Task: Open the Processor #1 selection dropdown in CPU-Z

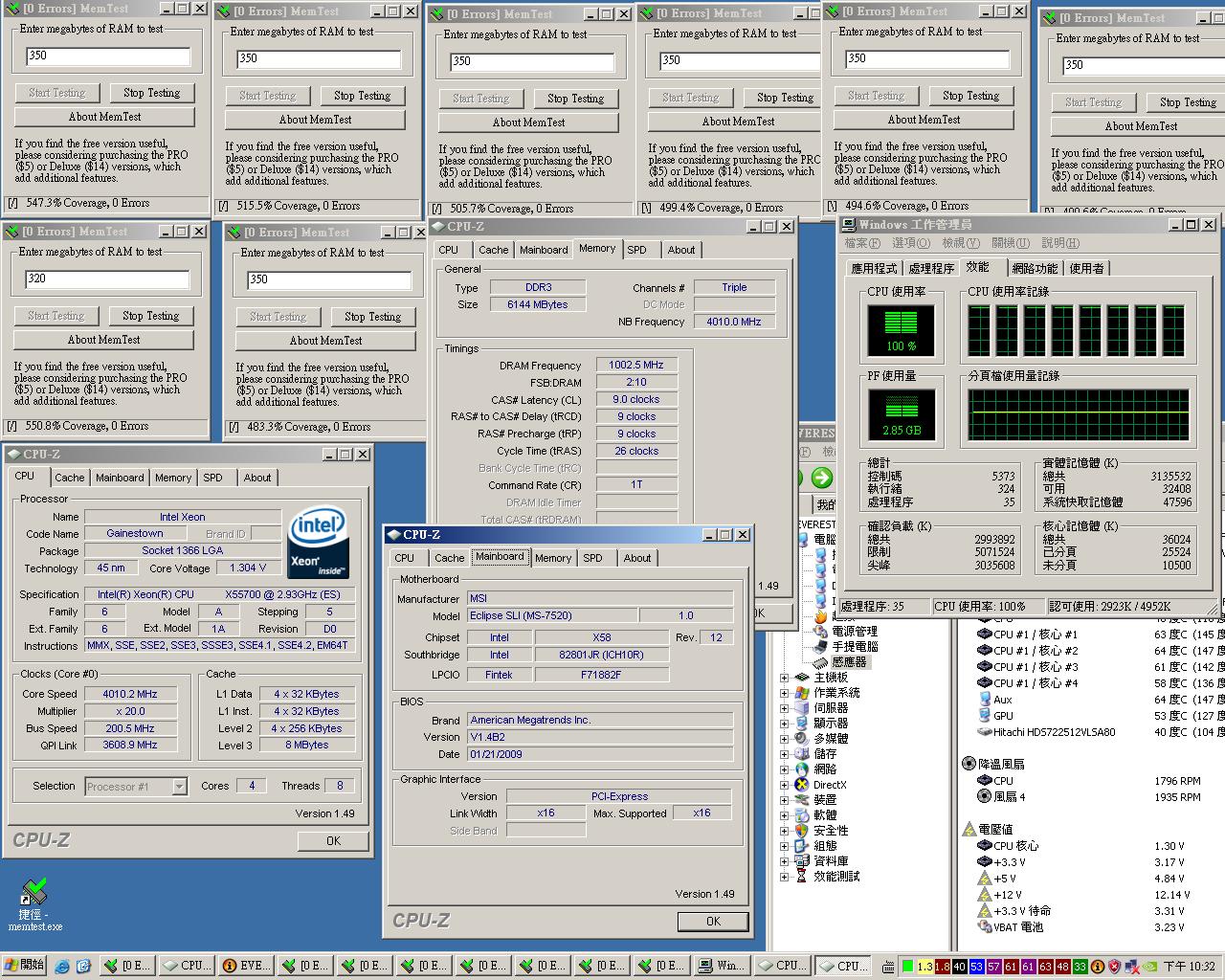Action: [179, 787]
